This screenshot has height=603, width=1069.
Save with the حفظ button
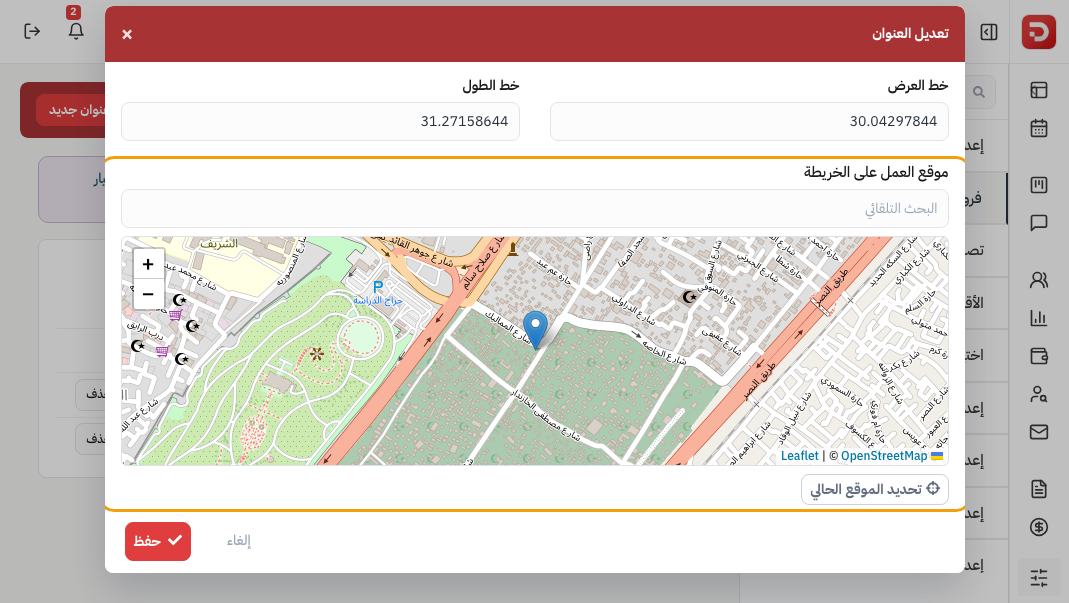157,541
